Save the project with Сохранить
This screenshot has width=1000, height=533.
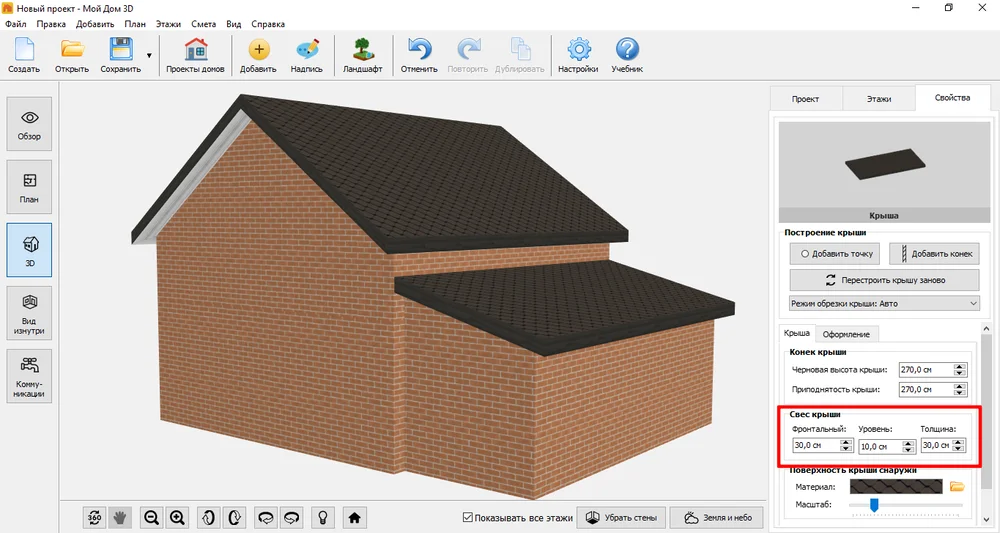(x=121, y=55)
